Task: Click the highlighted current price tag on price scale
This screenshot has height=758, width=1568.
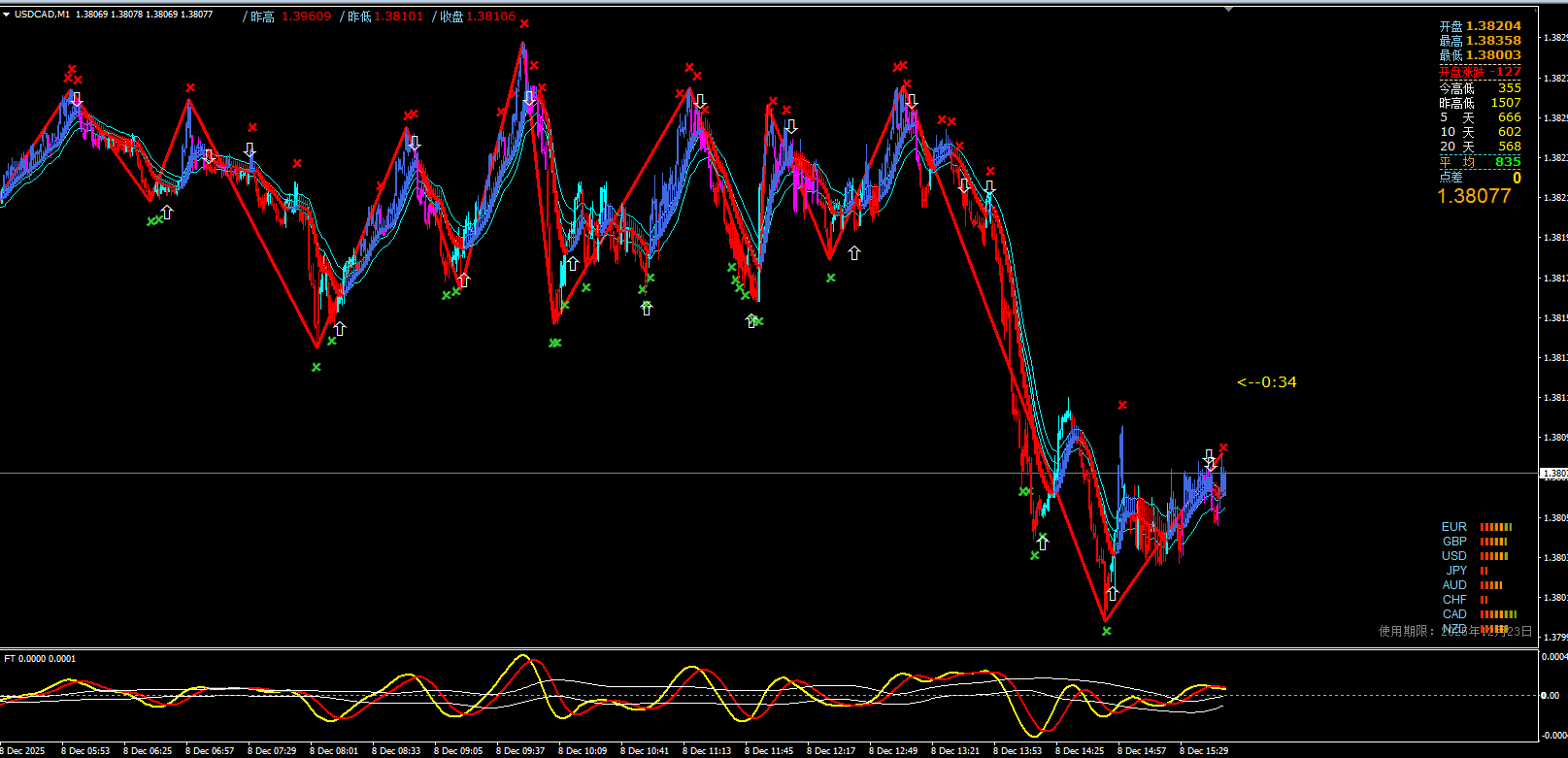Action: [1553, 474]
